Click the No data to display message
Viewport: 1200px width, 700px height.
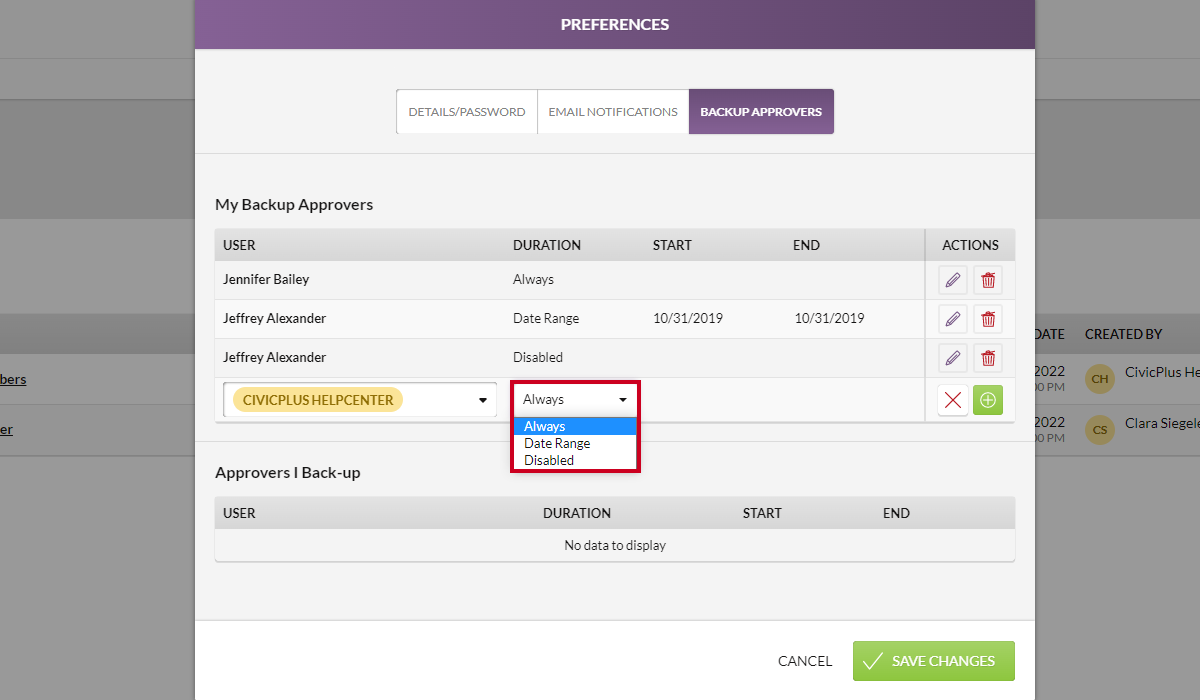[x=615, y=546]
